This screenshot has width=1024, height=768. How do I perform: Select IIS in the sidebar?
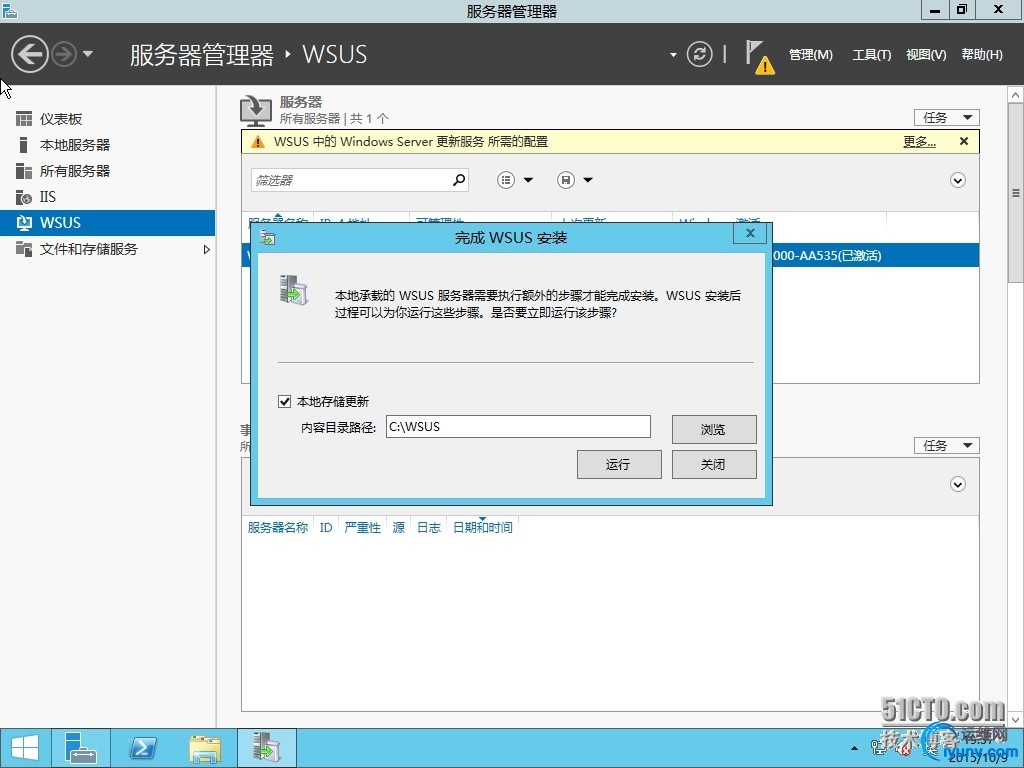tap(108, 197)
